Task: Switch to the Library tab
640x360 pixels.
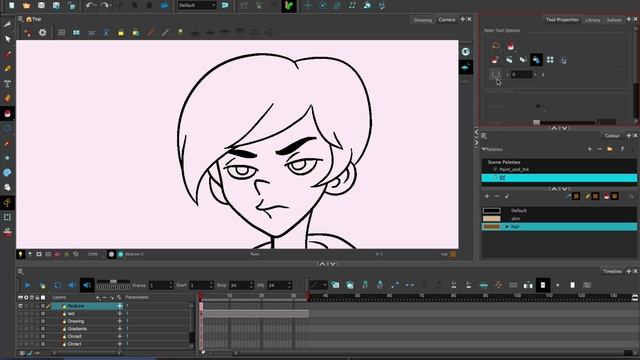Action: (x=592, y=20)
